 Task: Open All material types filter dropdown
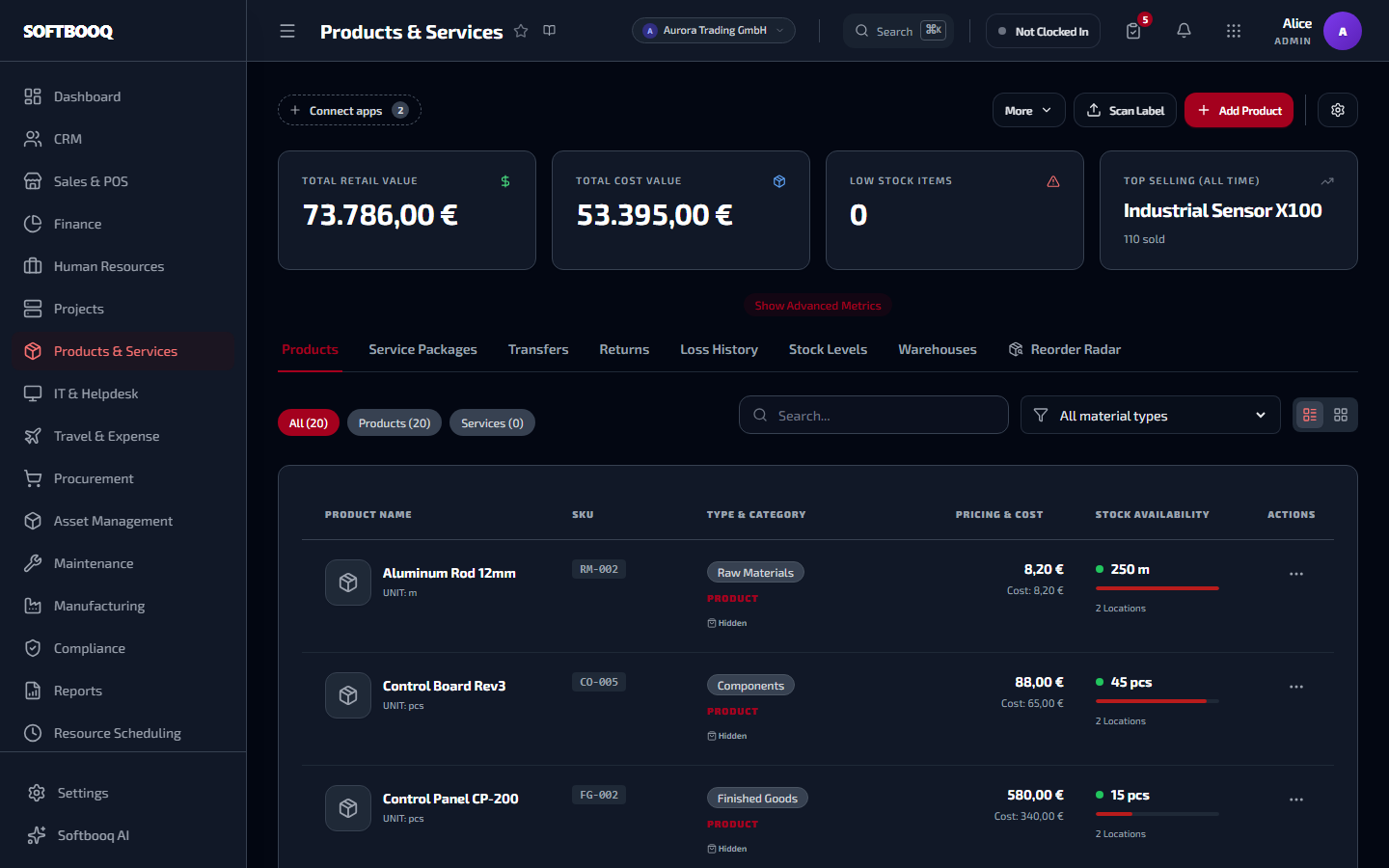pyautogui.click(x=1150, y=415)
